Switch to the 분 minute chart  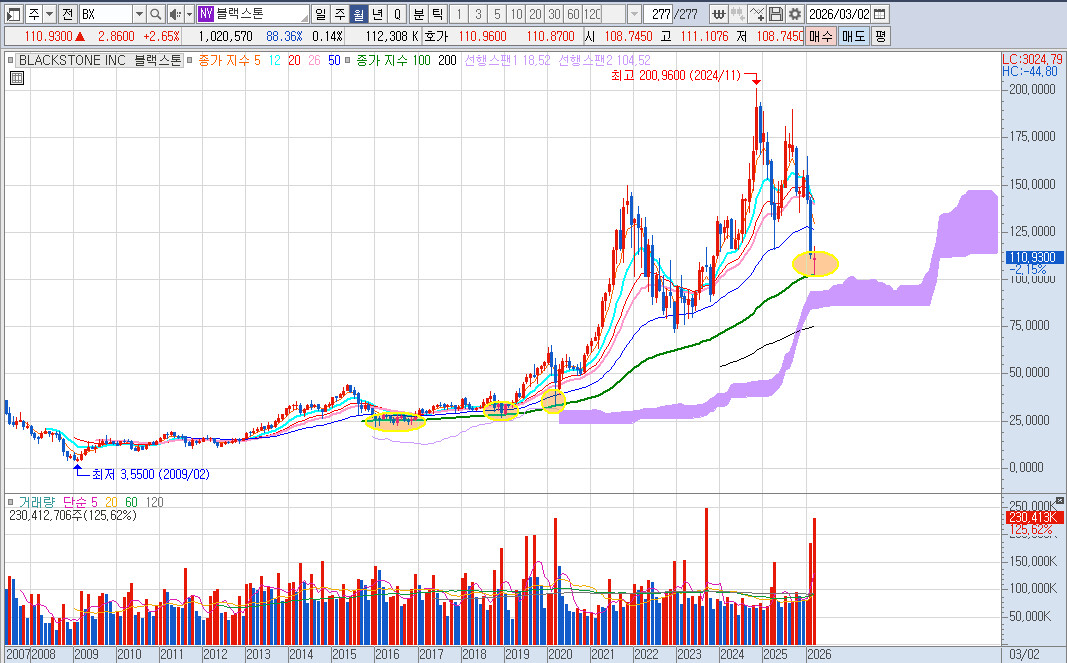[x=418, y=14]
